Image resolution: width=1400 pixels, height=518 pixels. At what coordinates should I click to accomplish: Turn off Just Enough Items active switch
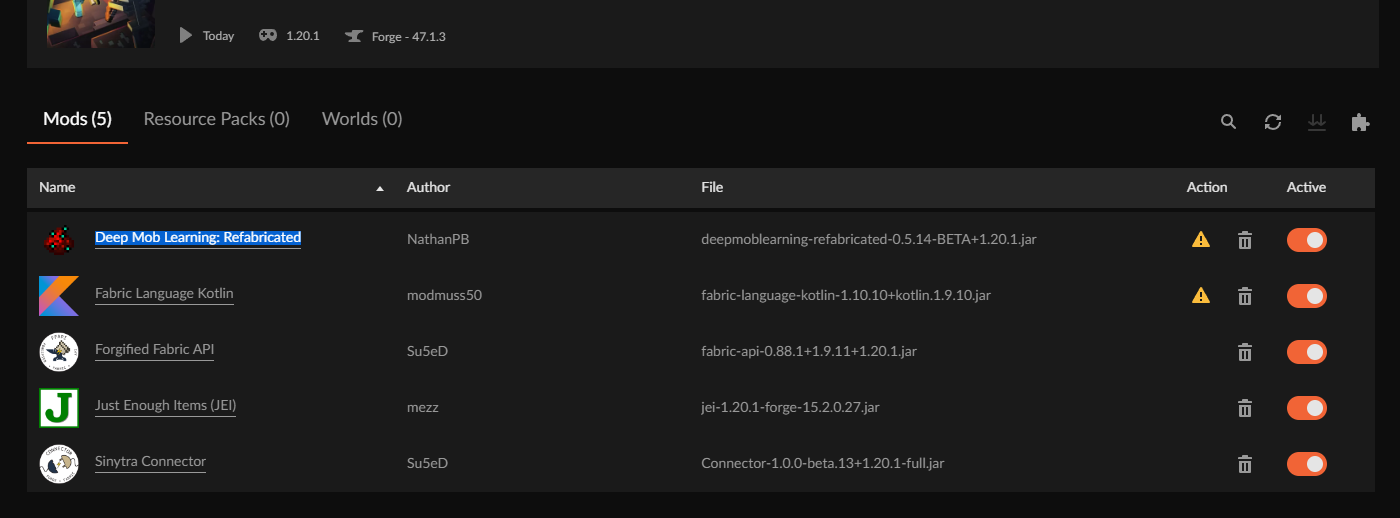coord(1307,408)
